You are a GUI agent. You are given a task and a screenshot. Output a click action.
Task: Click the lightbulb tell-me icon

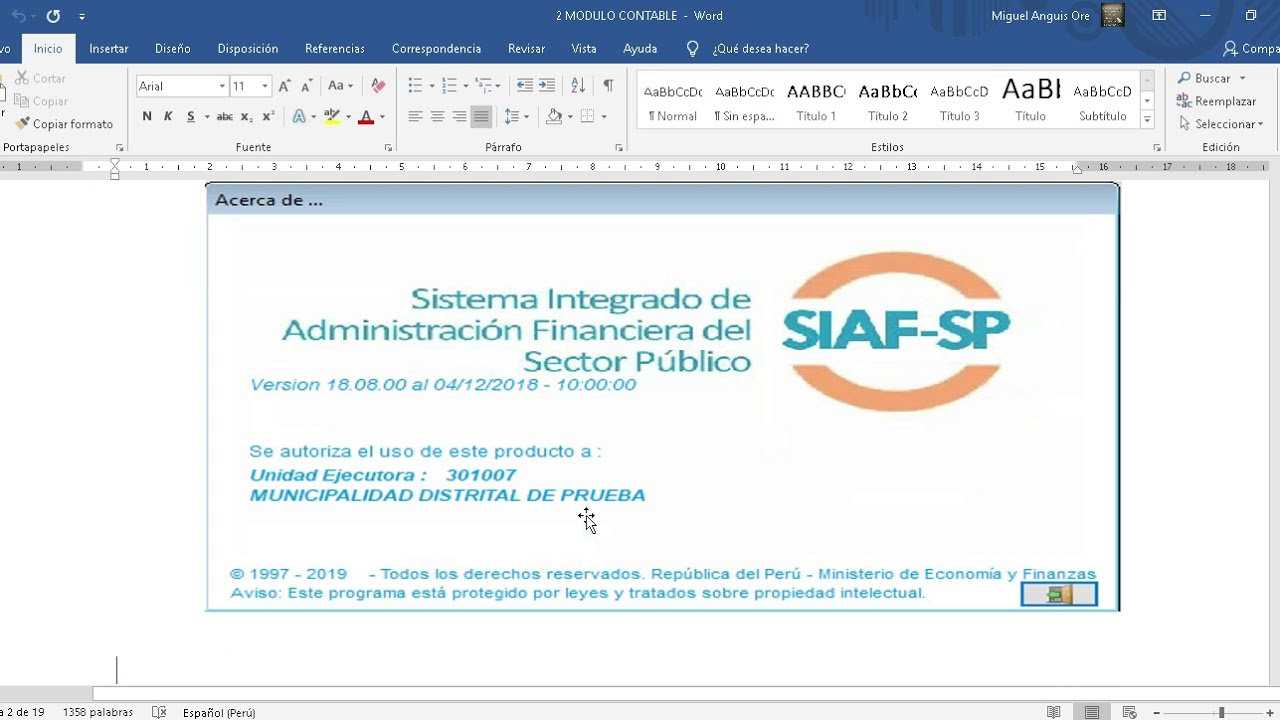pyautogui.click(x=692, y=48)
